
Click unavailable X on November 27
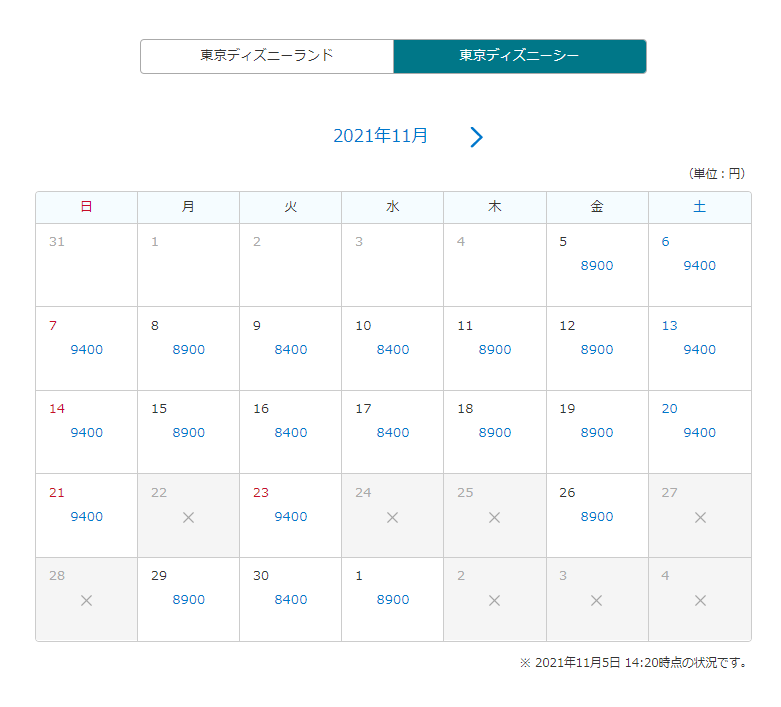point(700,518)
